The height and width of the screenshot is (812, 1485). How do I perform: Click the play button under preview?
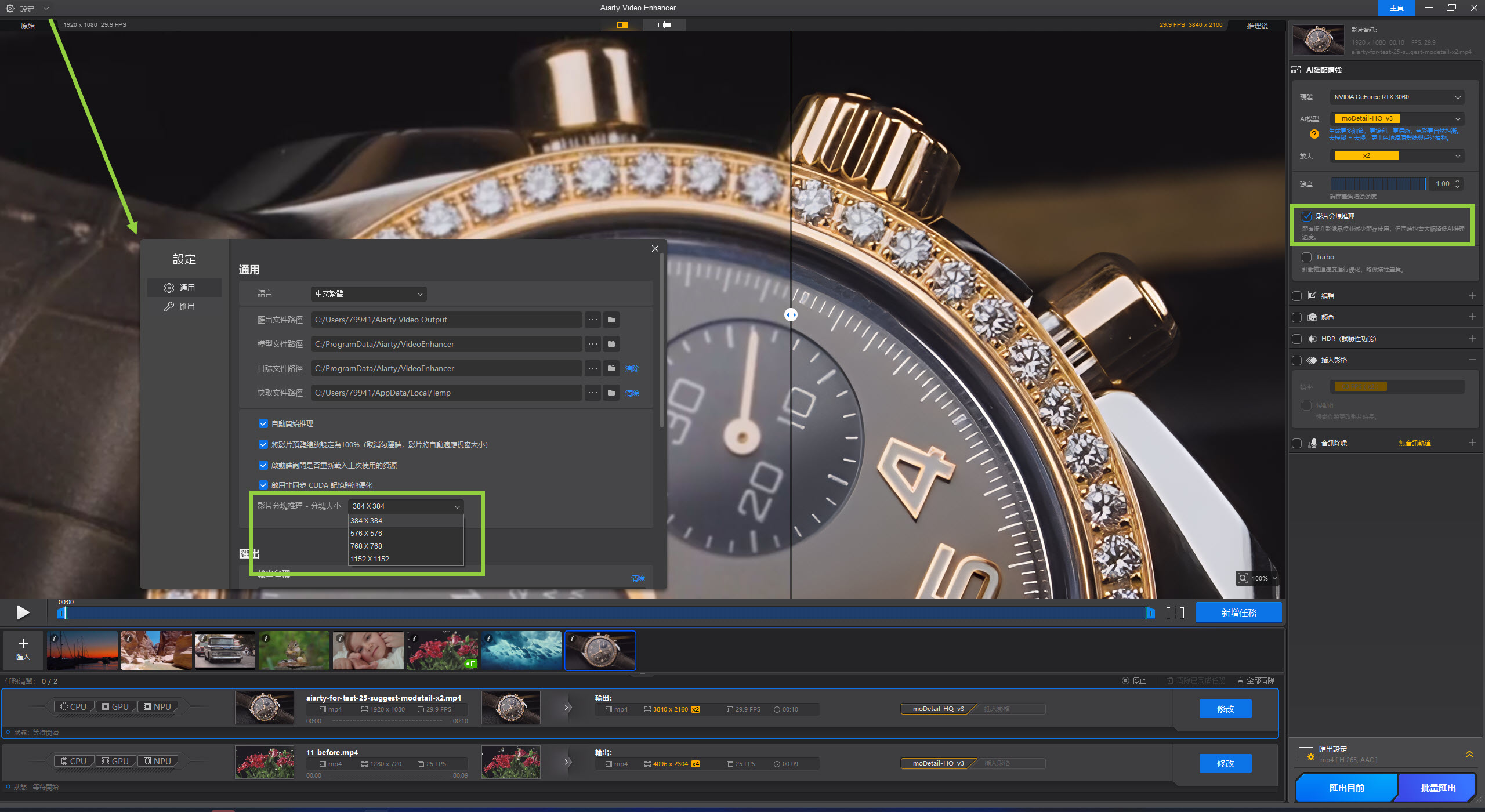pos(23,612)
